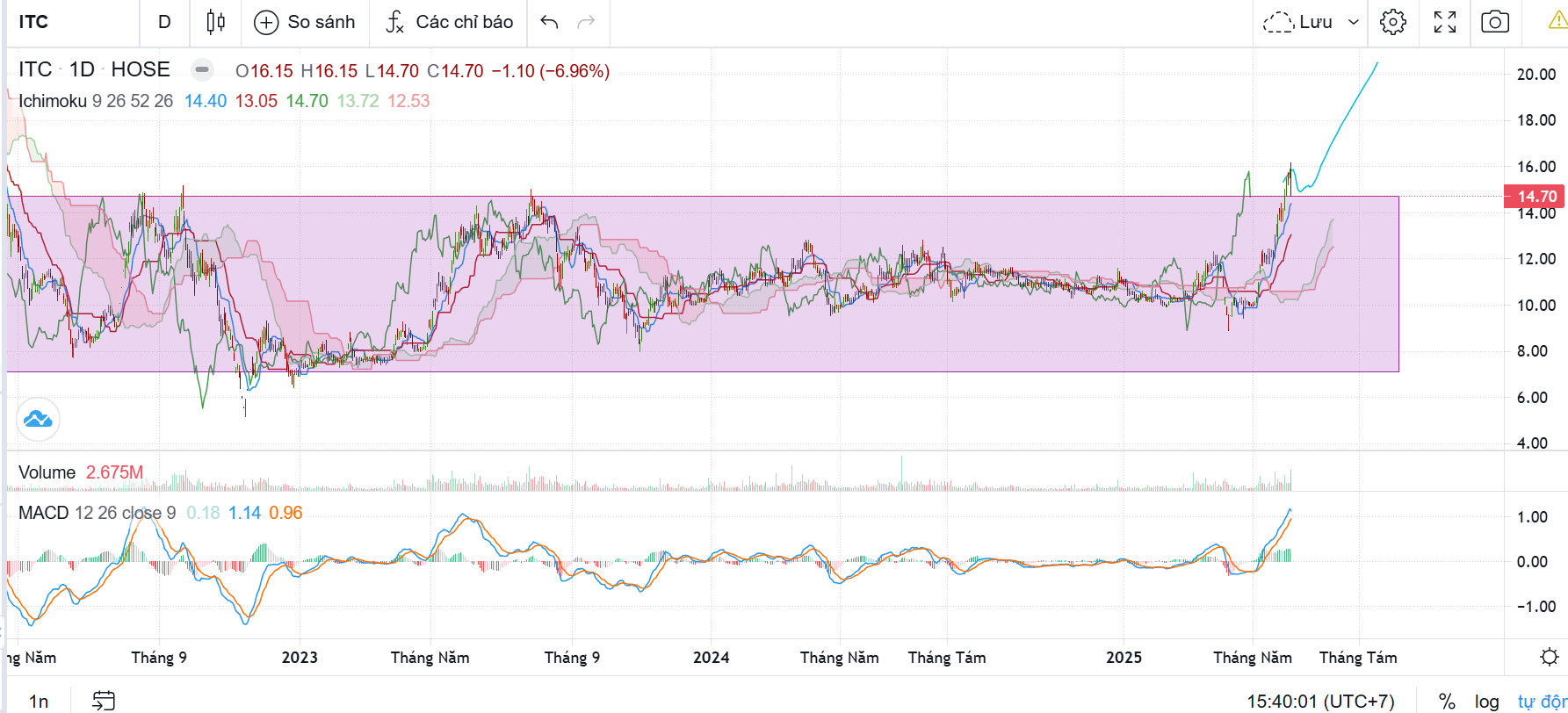The image size is (1568, 713).
Task: Click the 2025 time axis label
Action: point(1124,658)
